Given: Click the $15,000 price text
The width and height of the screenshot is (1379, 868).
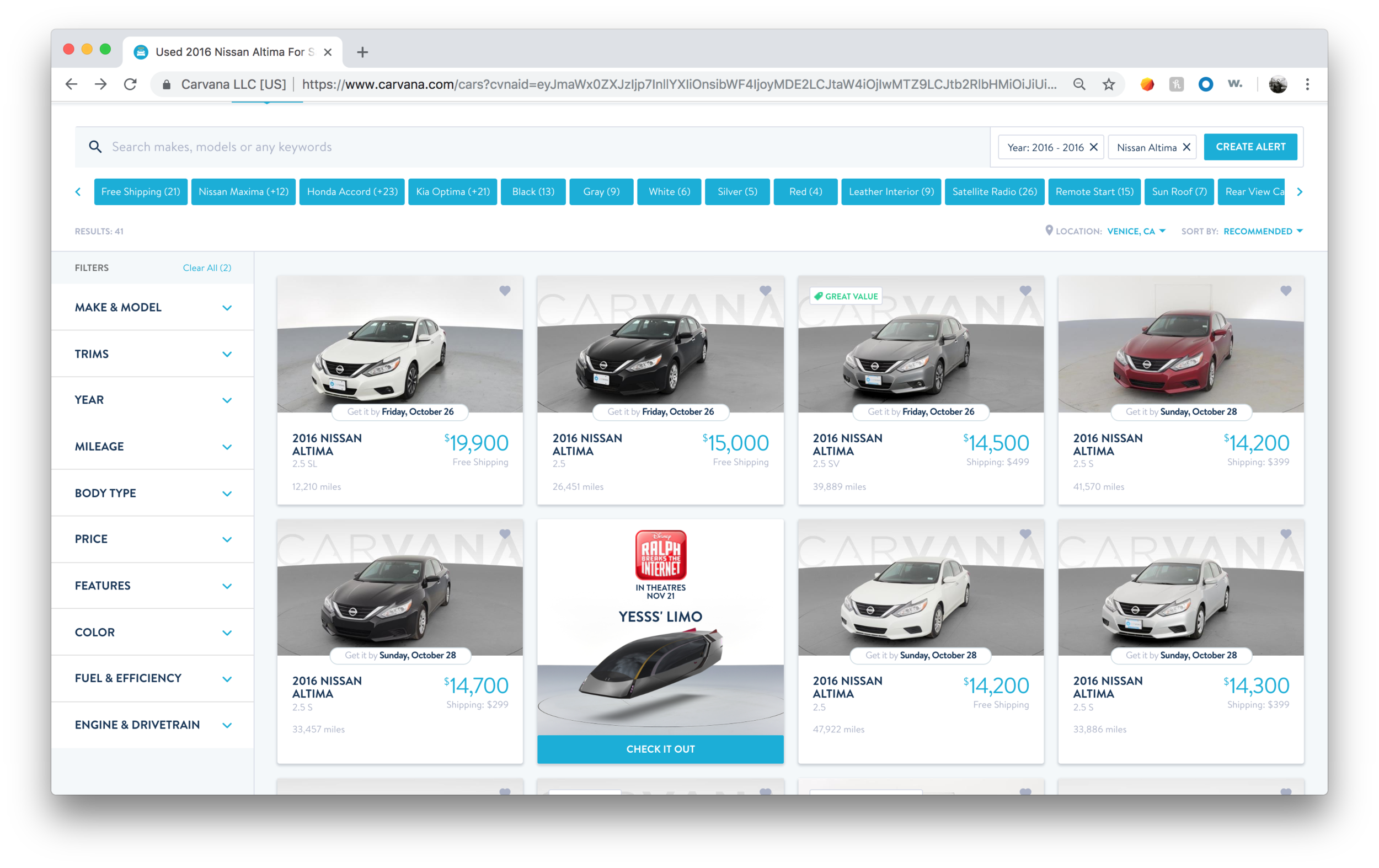Looking at the screenshot, I should pyautogui.click(x=736, y=443).
